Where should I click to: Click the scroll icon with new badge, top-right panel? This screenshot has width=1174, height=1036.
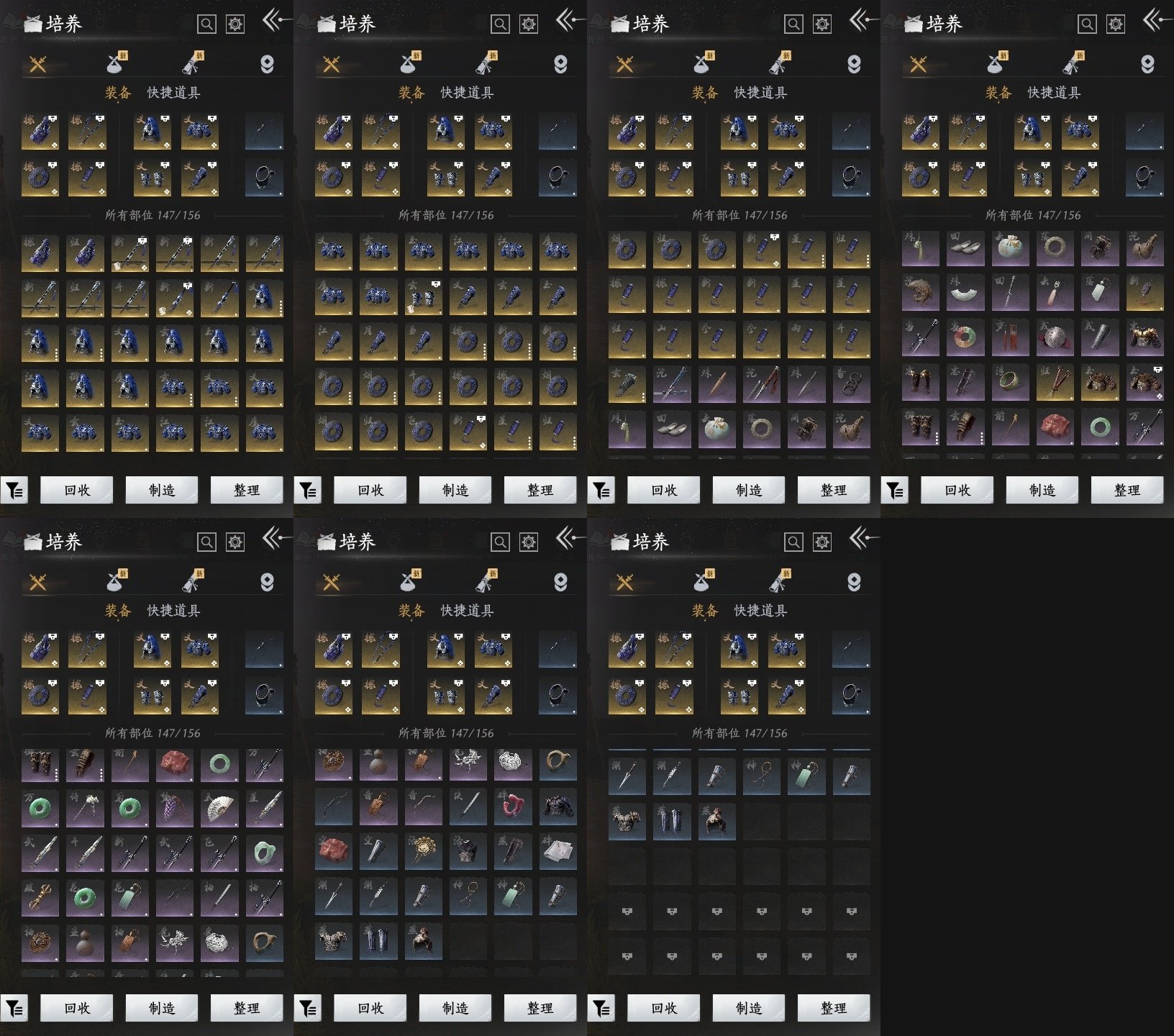coord(1073,64)
